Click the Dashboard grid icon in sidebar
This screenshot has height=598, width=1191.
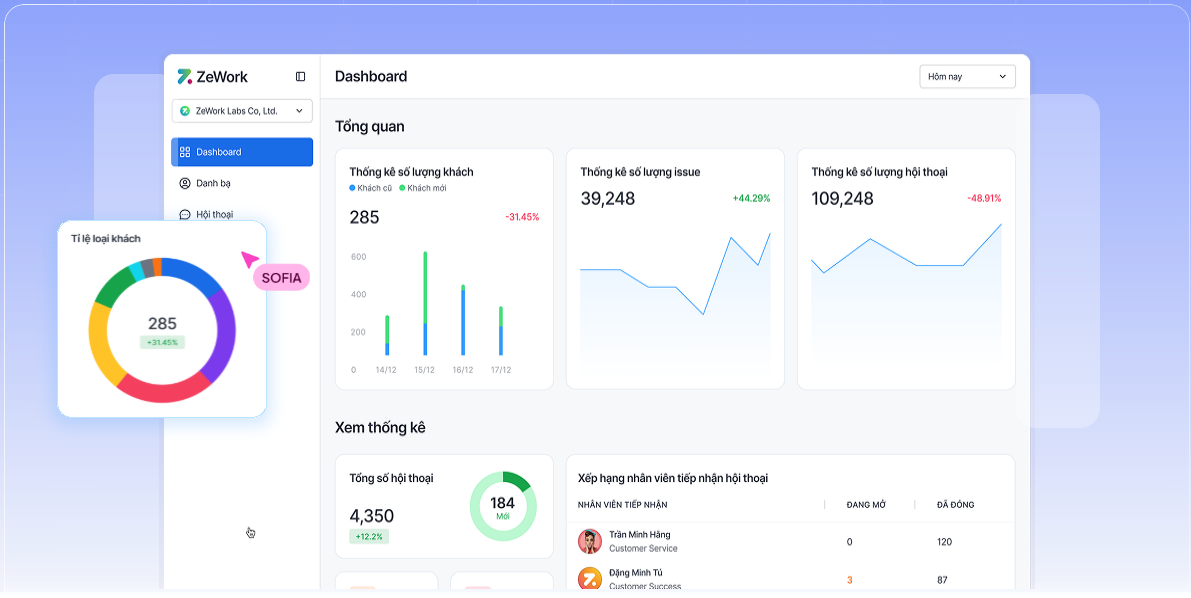click(185, 152)
